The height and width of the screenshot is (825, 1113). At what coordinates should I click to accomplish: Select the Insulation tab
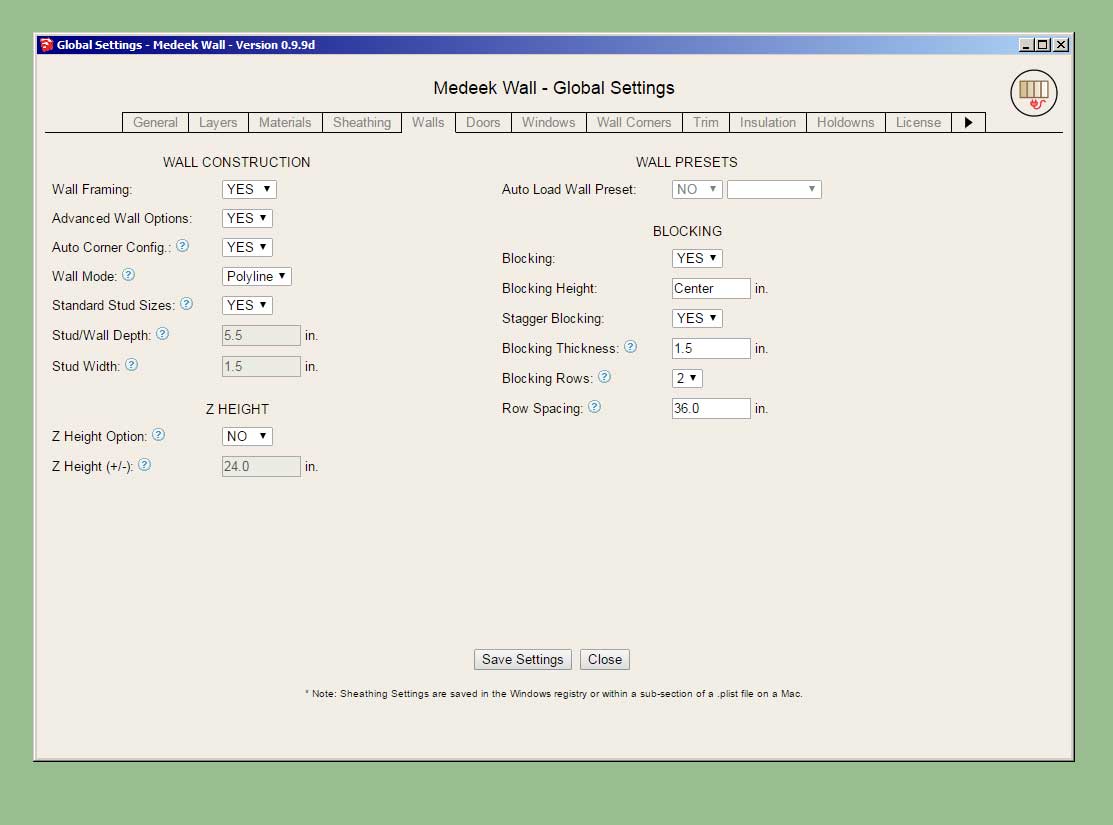pos(768,122)
